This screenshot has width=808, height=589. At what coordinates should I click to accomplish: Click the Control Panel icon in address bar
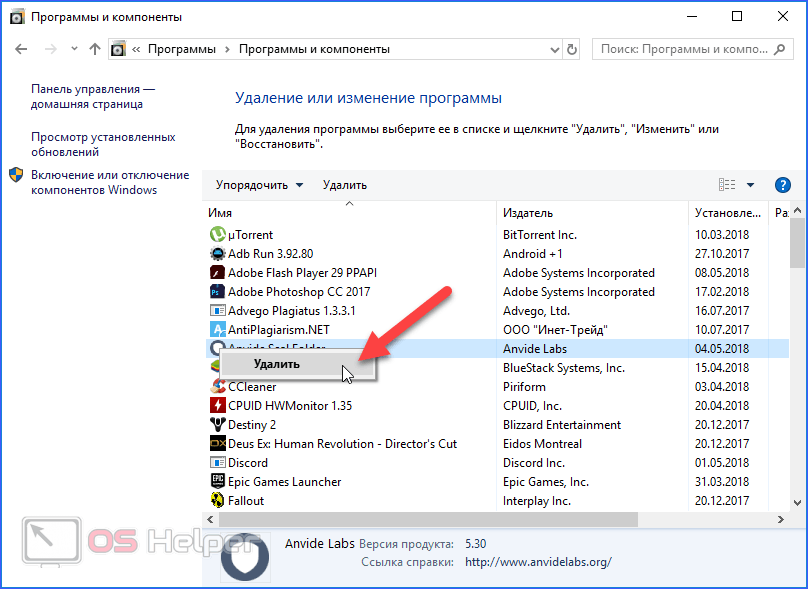[x=119, y=49]
